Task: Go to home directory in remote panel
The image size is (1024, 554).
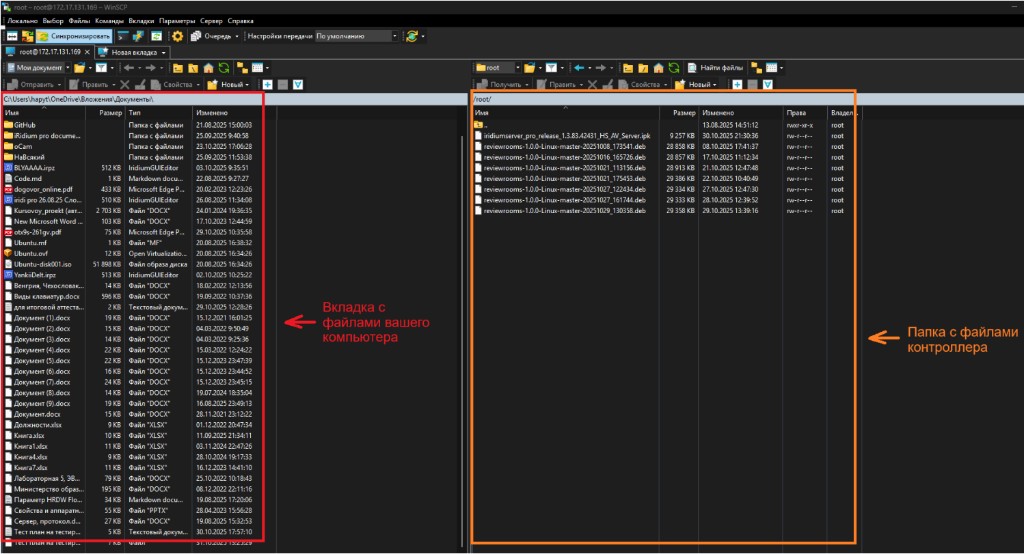Action: 659,68
